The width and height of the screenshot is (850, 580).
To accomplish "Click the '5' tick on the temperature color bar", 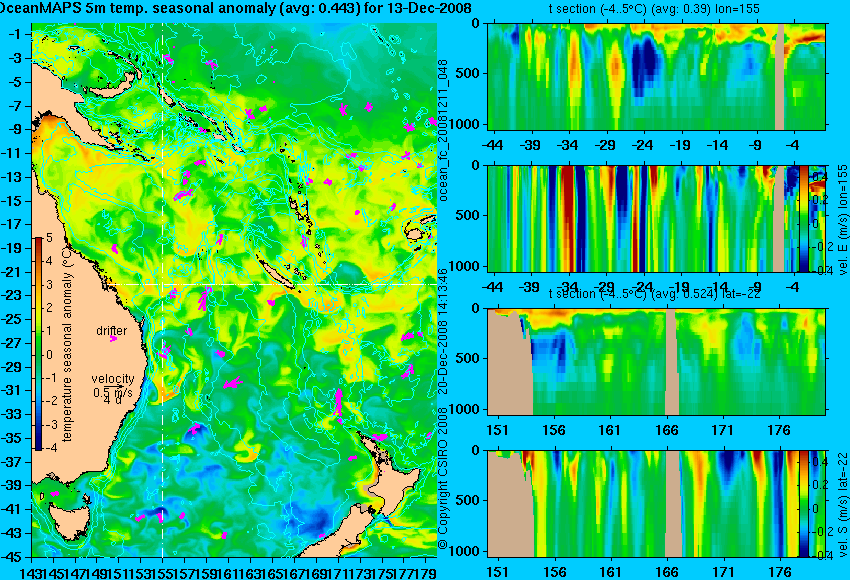I will (49, 238).
